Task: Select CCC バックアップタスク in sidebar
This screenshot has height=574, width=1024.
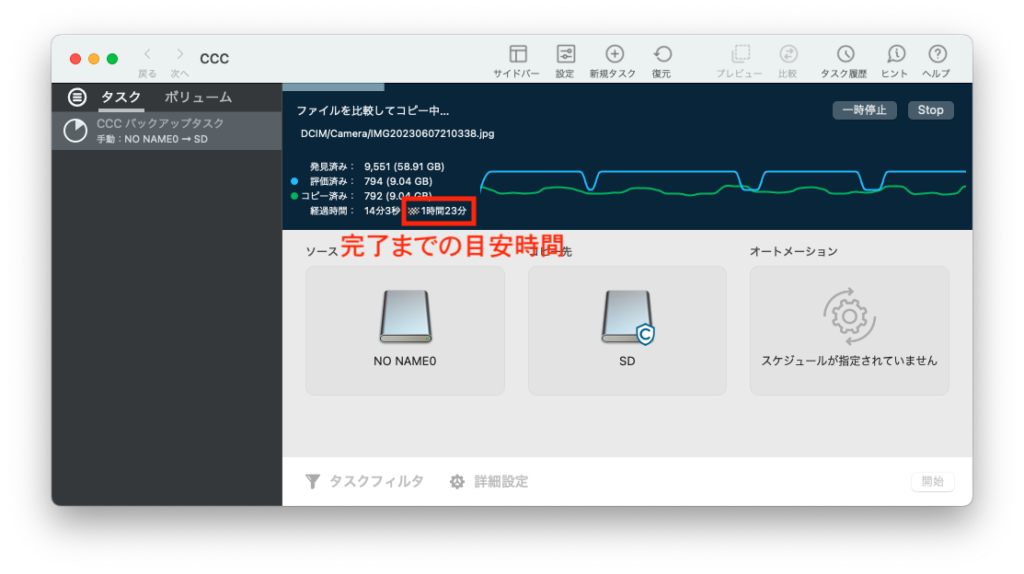Action: point(167,131)
